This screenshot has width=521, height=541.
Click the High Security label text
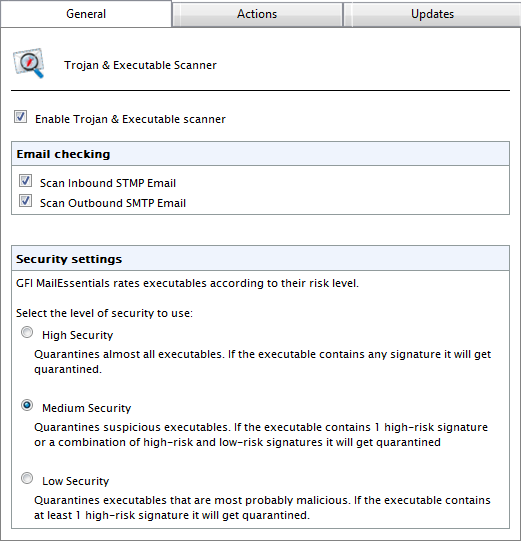(x=78, y=335)
